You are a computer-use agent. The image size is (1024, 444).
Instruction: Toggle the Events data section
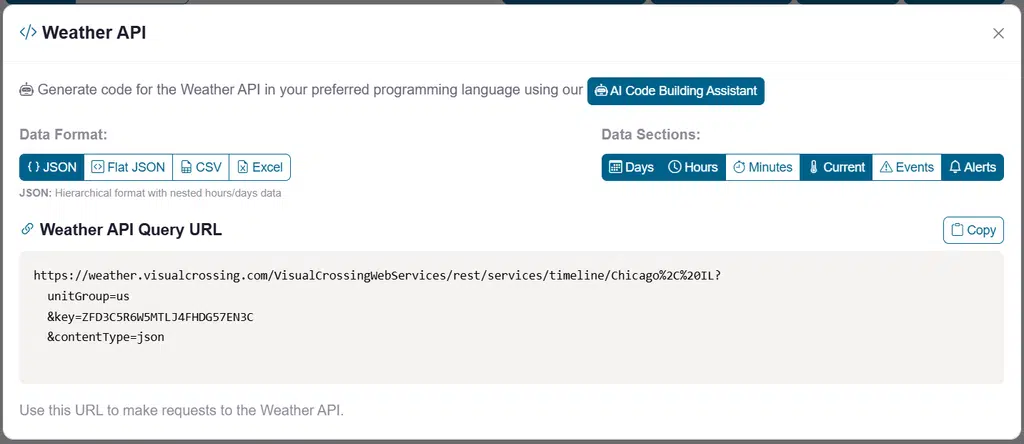click(906, 167)
